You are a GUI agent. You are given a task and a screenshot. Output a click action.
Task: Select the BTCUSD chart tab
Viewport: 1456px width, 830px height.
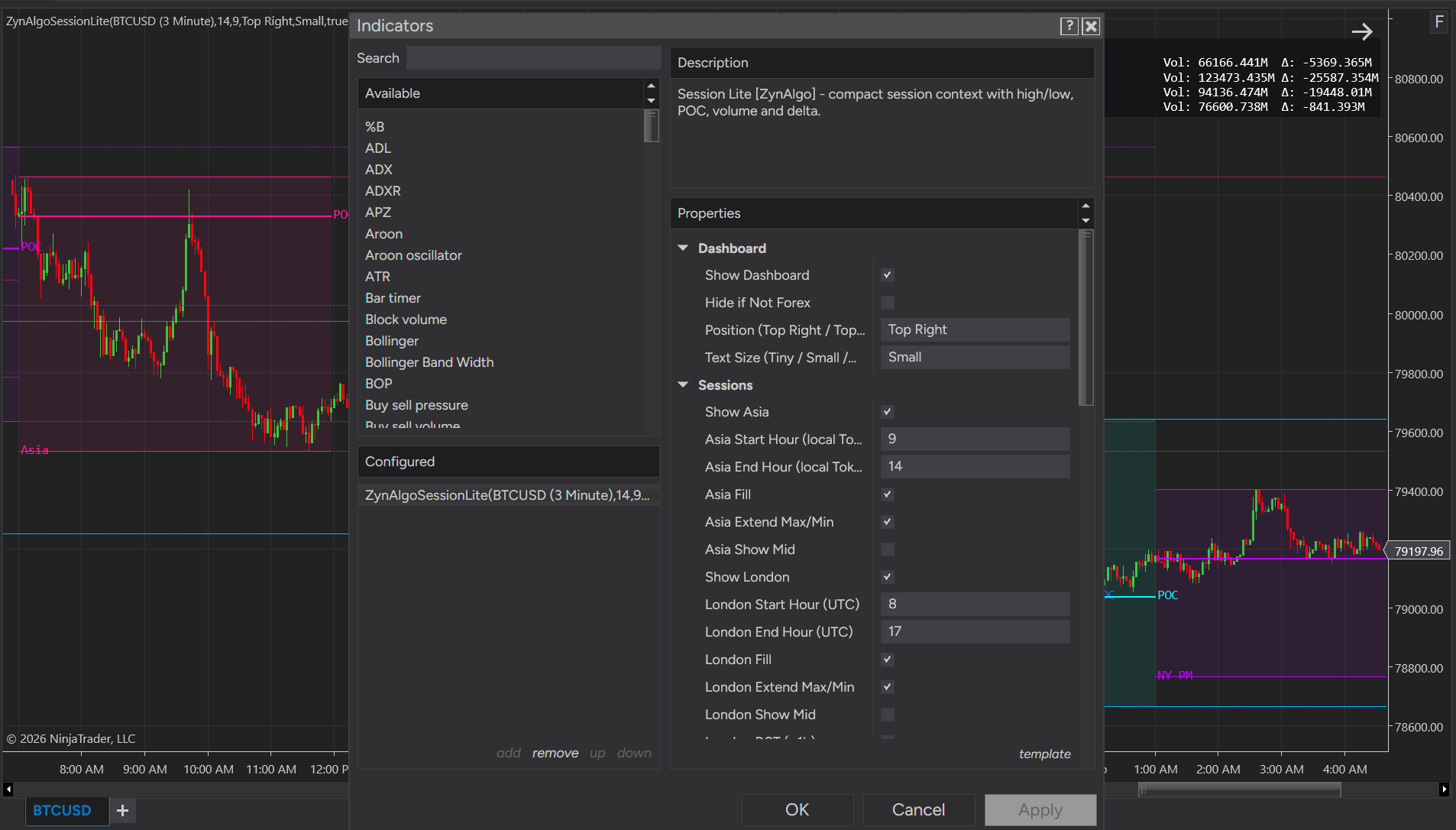(x=62, y=810)
